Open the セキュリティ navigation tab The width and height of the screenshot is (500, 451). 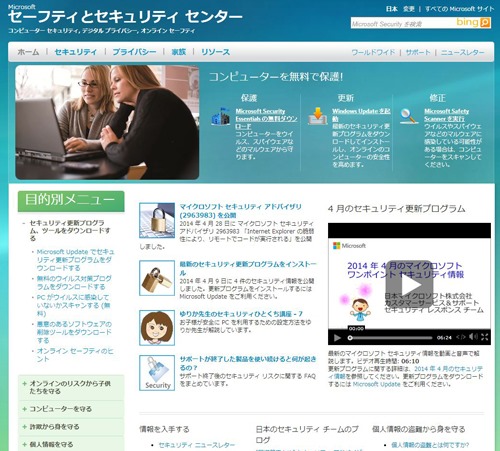76,52
